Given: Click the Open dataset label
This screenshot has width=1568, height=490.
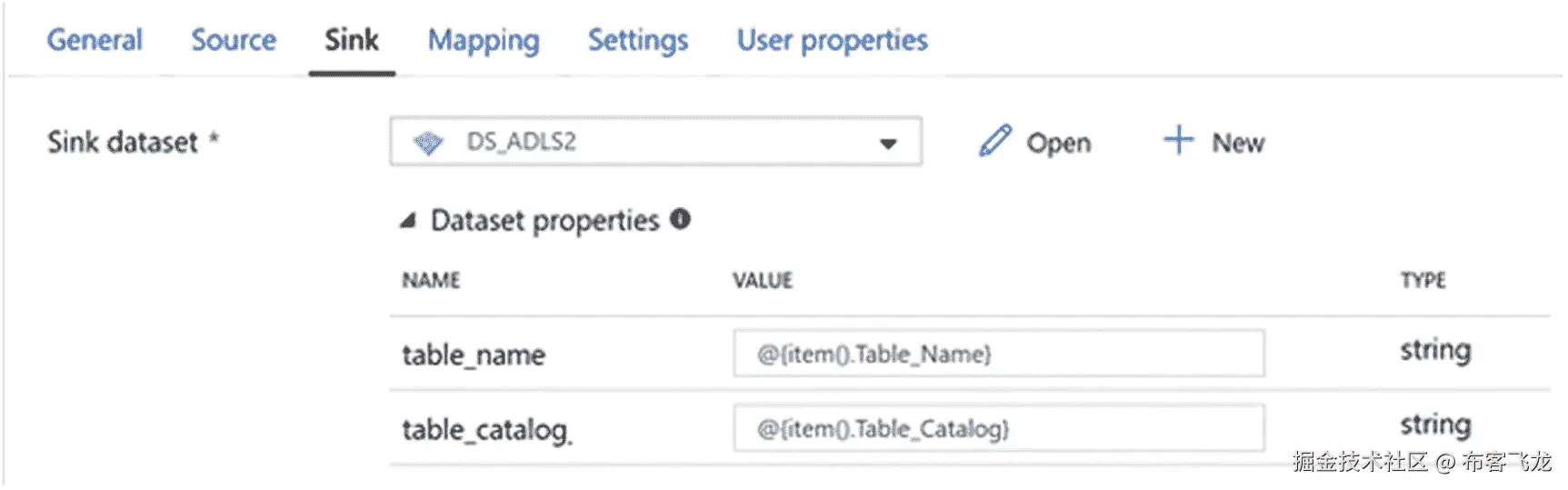Looking at the screenshot, I should 1058,143.
